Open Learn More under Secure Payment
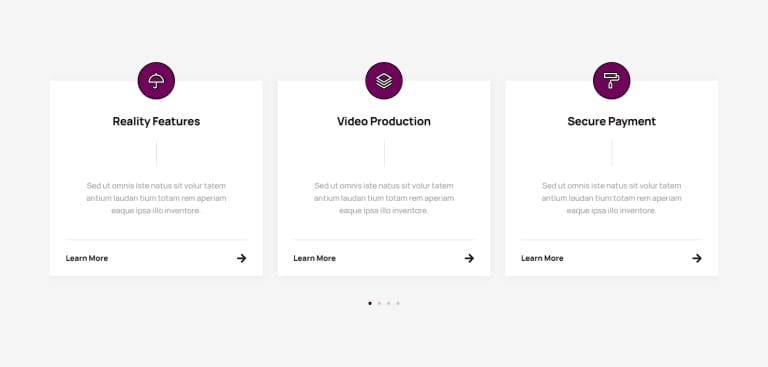The width and height of the screenshot is (768, 367). 542,258
